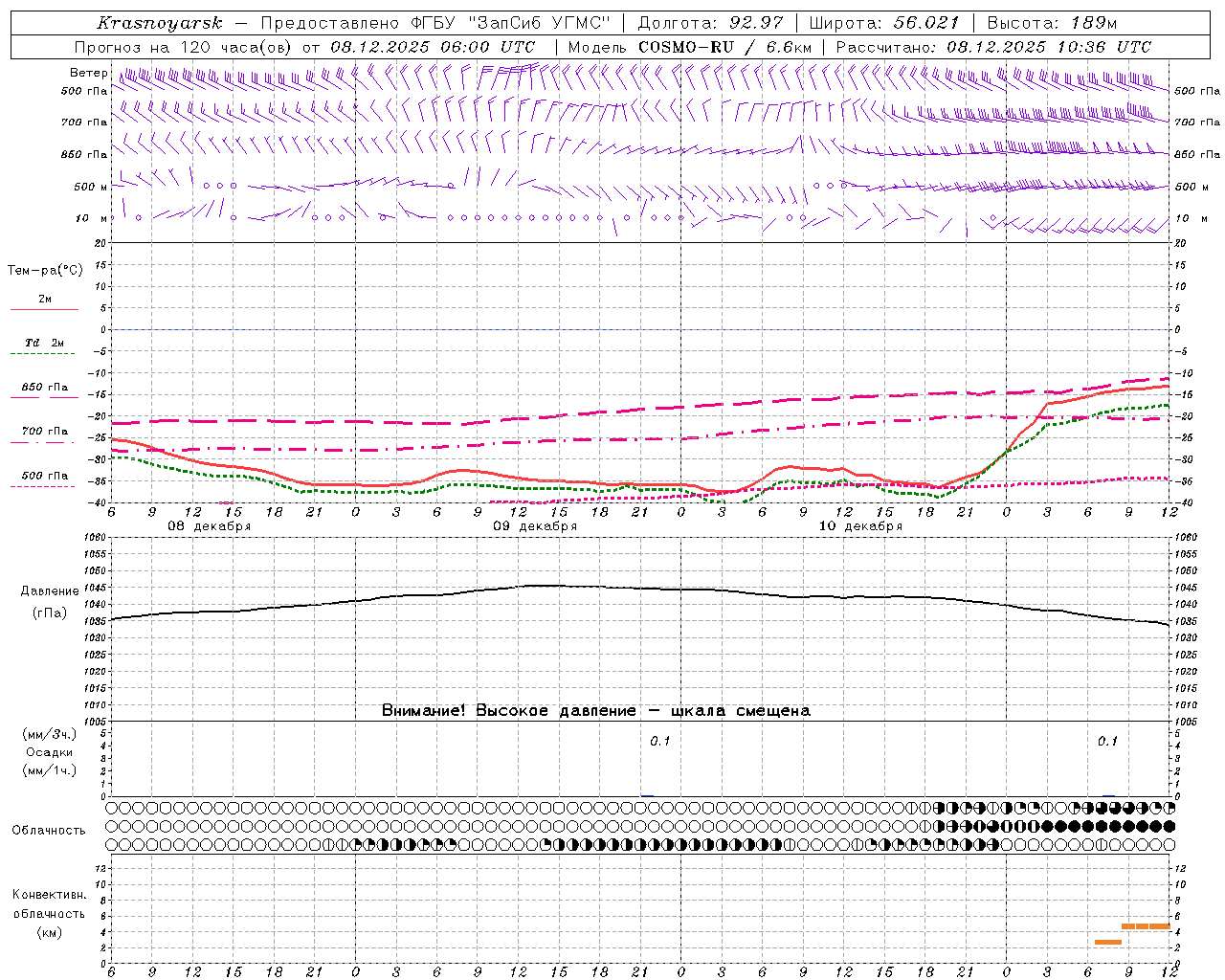This screenshot has width=1225, height=980.
Task: Click the Krasnoyarsk station title
Action: click(160, 23)
